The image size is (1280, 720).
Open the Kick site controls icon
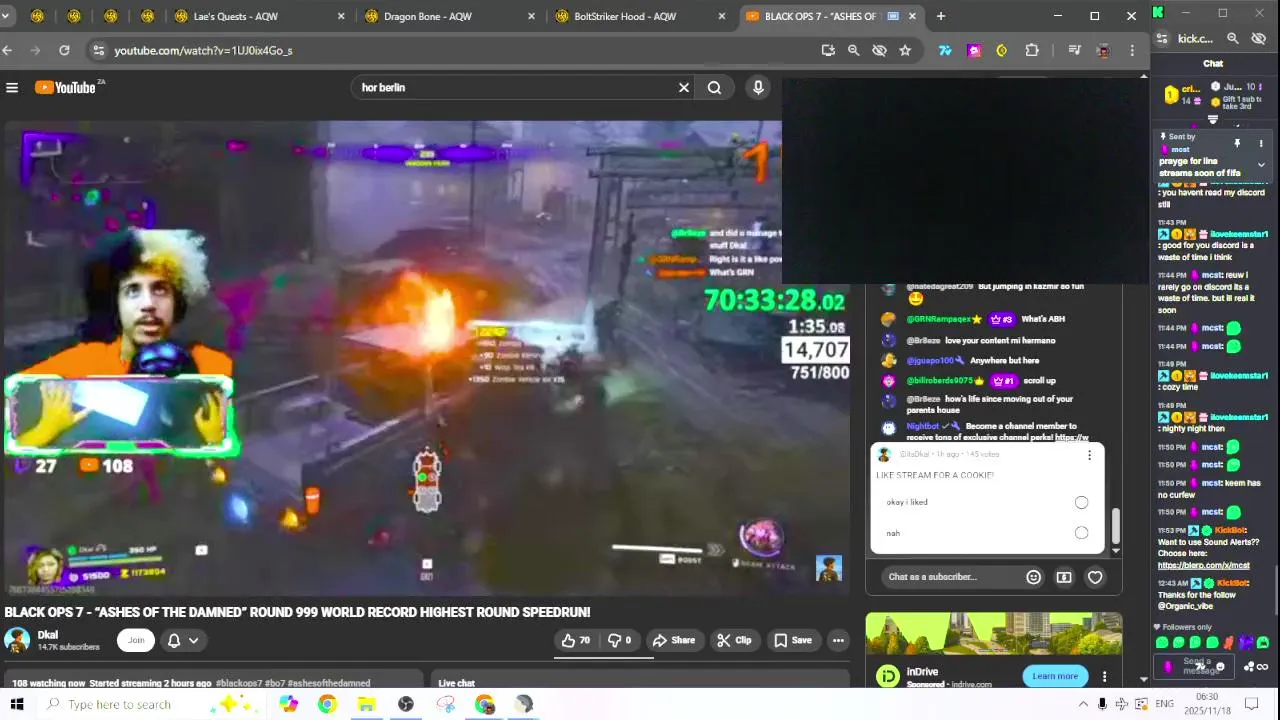tap(1162, 39)
